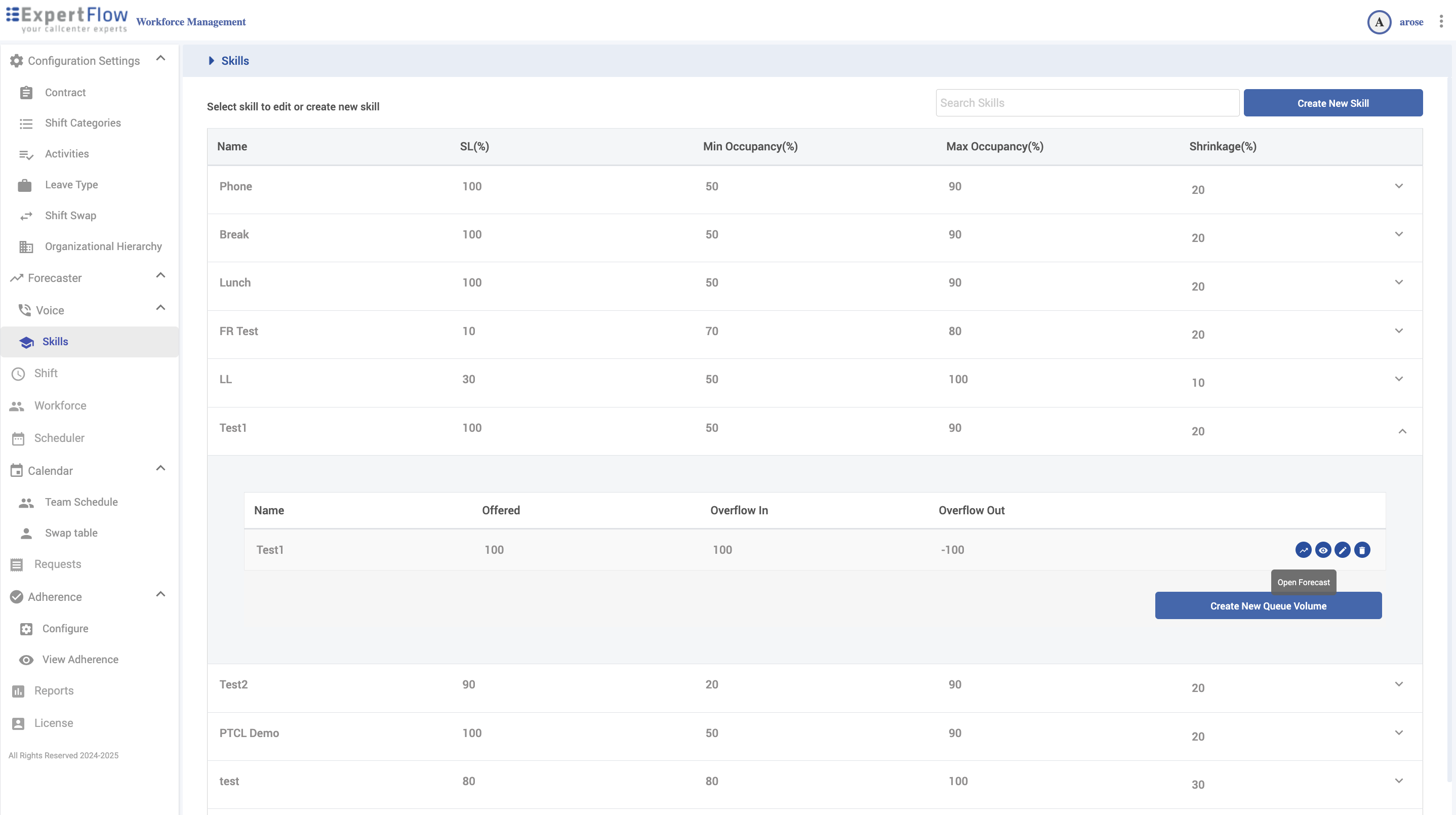Screen dimensions: 1456x815
Task: Delete Test1 queue volume with trash icon
Action: pos(1362,549)
